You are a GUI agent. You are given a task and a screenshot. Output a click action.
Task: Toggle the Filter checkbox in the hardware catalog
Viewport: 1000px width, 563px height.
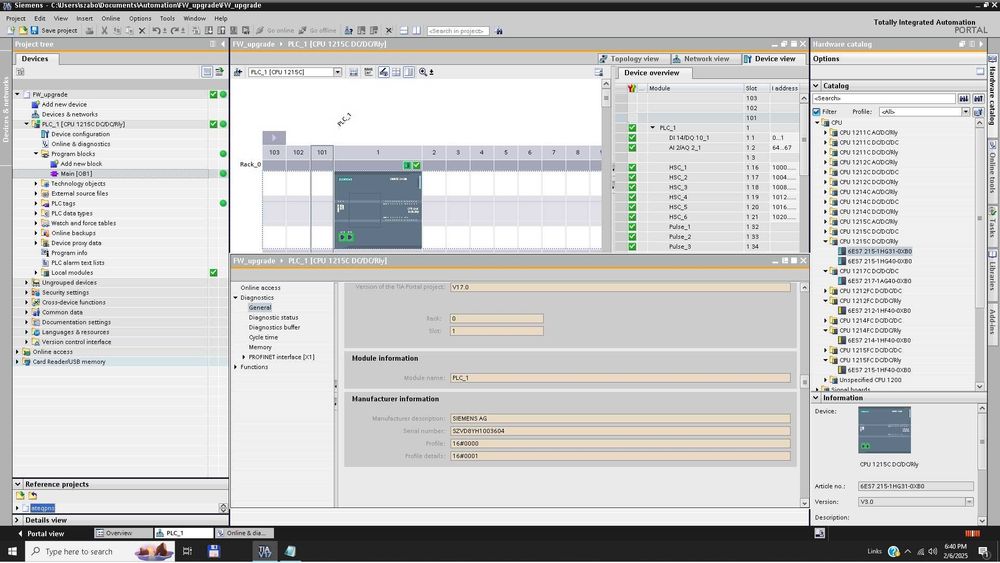click(x=817, y=112)
